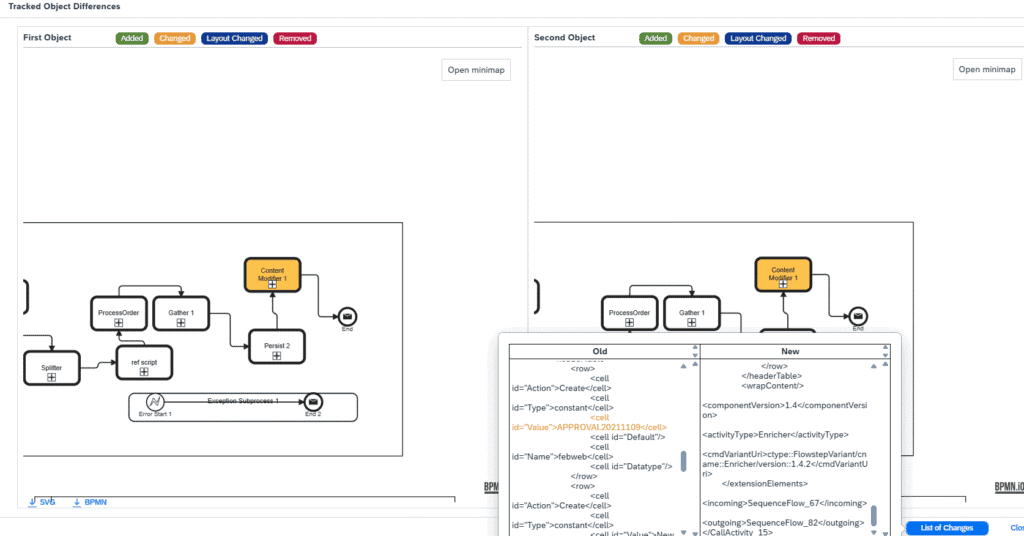Click scrollbar thumb in New column

point(874,515)
